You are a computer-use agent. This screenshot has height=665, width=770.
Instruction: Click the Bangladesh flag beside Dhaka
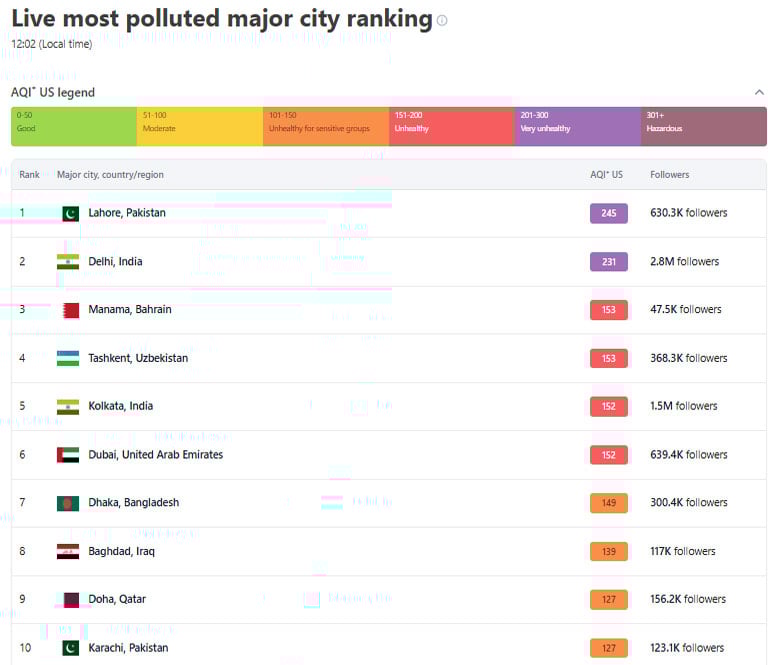click(x=68, y=503)
